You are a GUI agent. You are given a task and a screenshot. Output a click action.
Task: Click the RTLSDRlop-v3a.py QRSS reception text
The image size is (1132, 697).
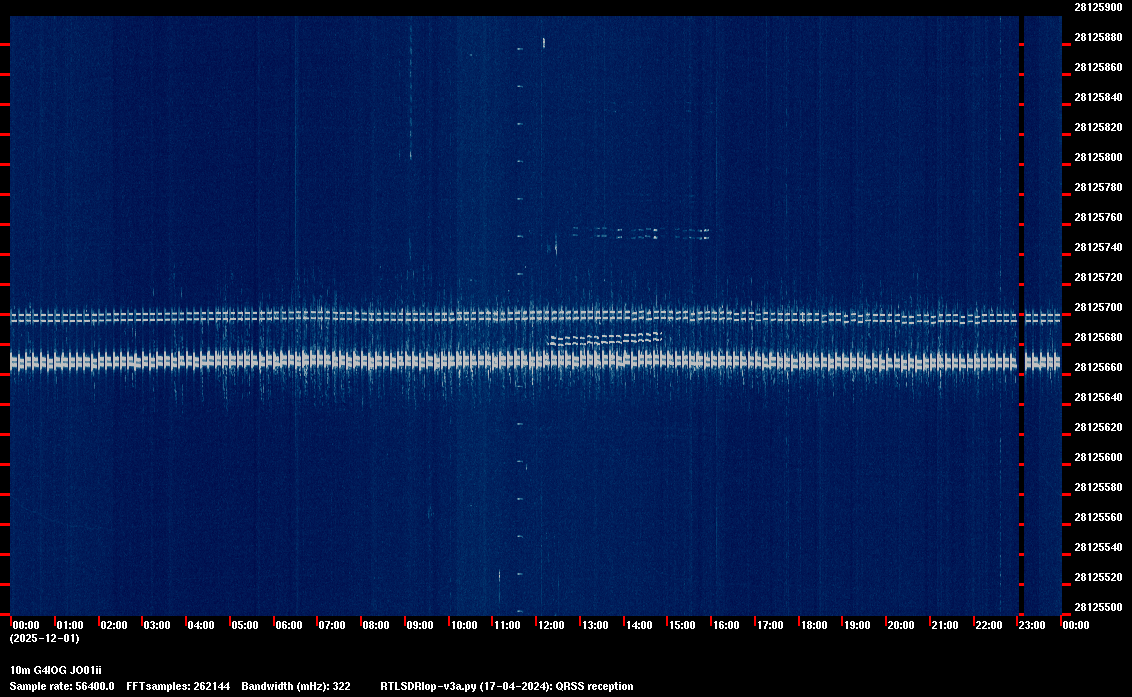coord(506,686)
